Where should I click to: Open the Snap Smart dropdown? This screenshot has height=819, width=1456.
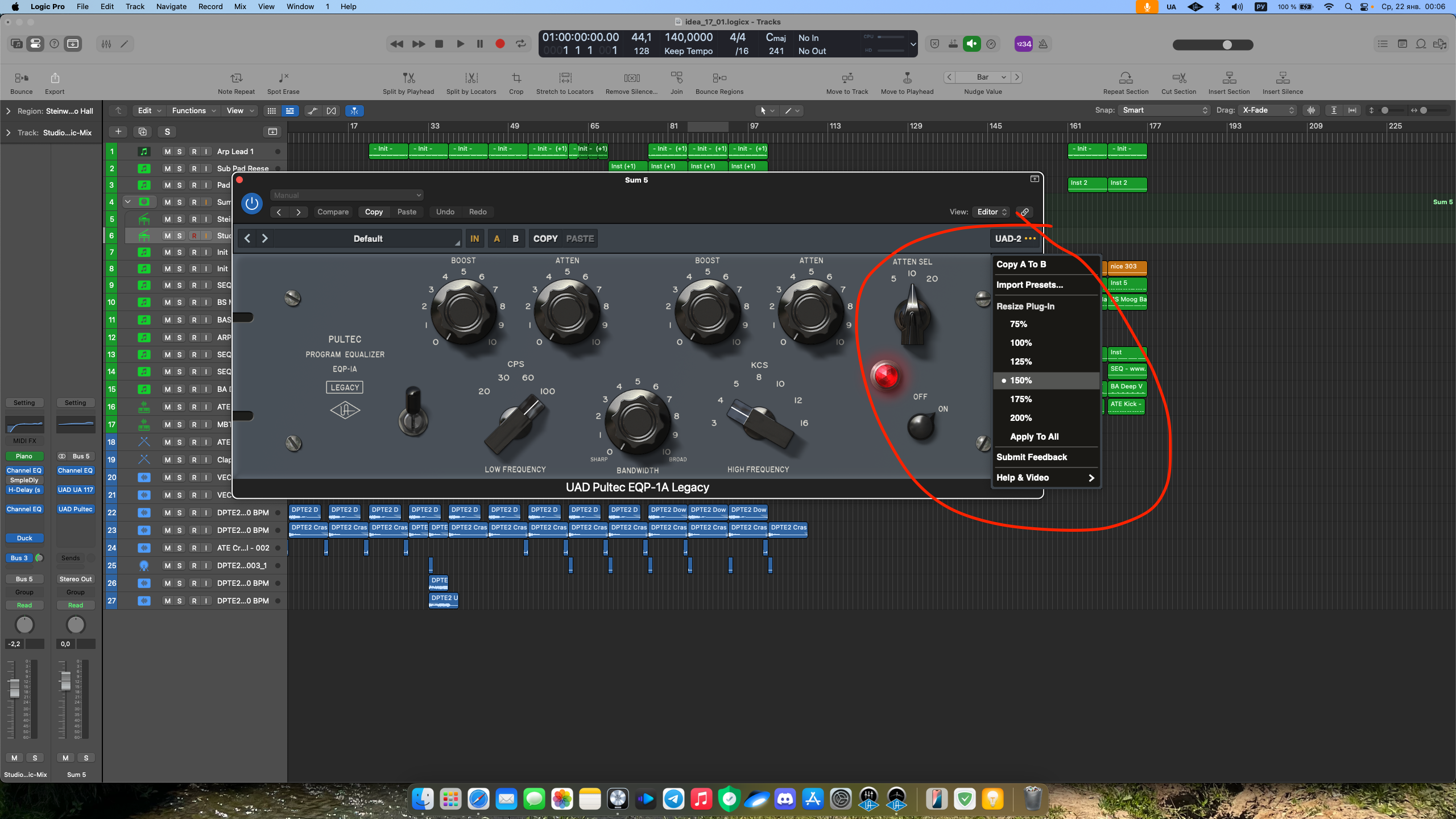pyautogui.click(x=1164, y=110)
